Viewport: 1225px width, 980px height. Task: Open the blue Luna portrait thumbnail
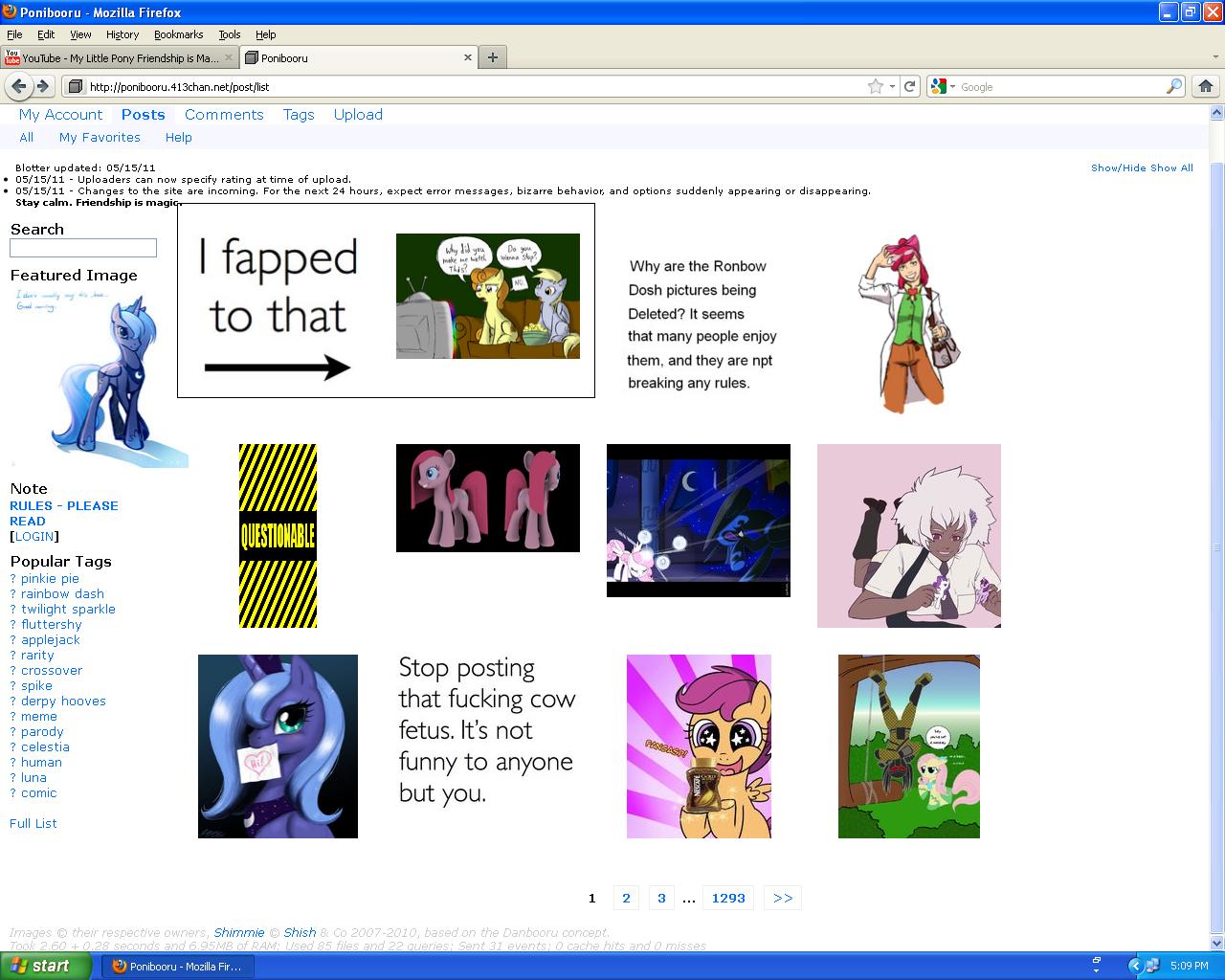[x=278, y=746]
